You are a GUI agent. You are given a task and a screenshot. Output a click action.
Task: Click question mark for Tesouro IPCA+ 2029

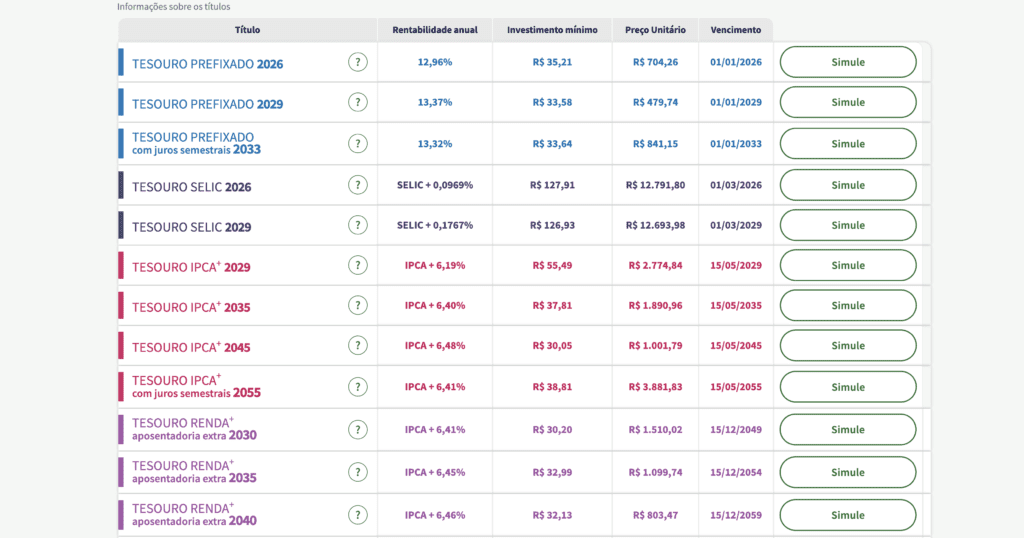point(357,265)
